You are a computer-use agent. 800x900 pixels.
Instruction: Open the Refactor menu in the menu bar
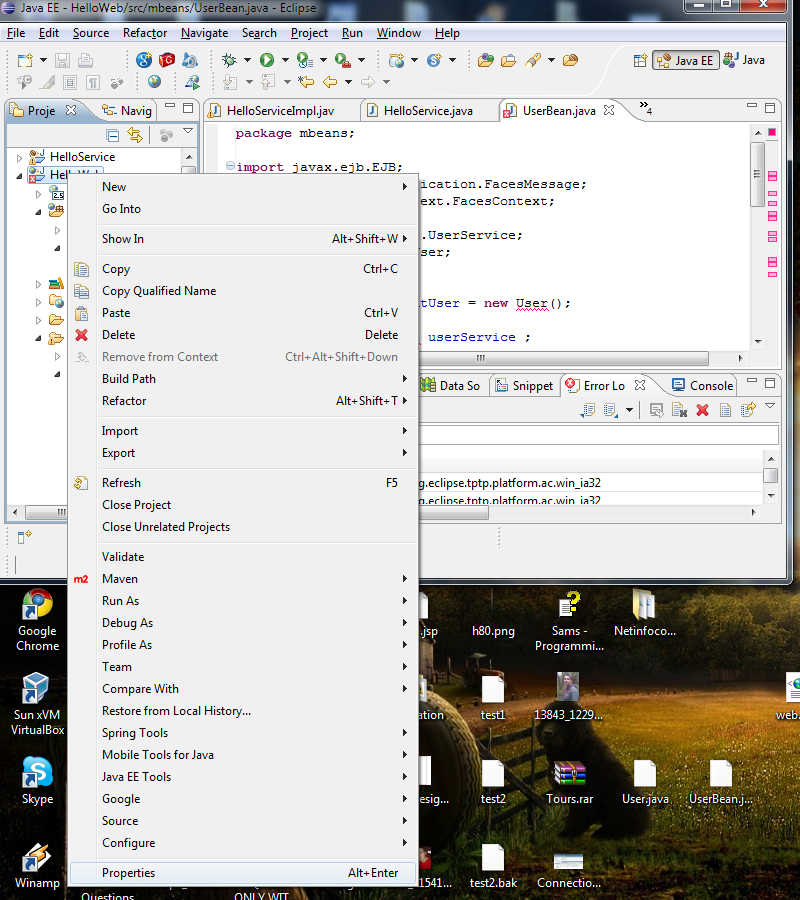point(145,33)
